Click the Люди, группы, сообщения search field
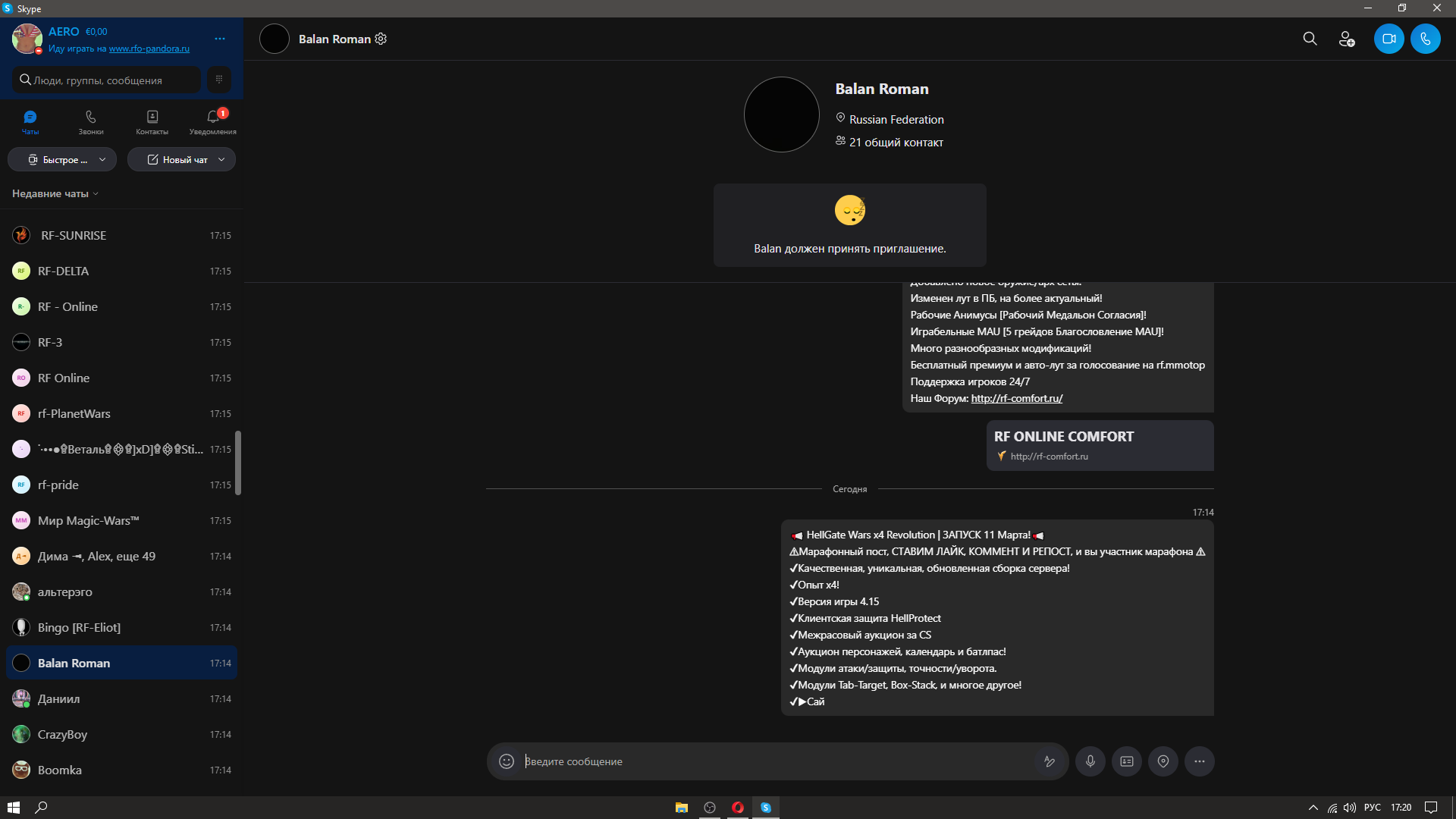Image resolution: width=1456 pixels, height=819 pixels. coord(107,80)
